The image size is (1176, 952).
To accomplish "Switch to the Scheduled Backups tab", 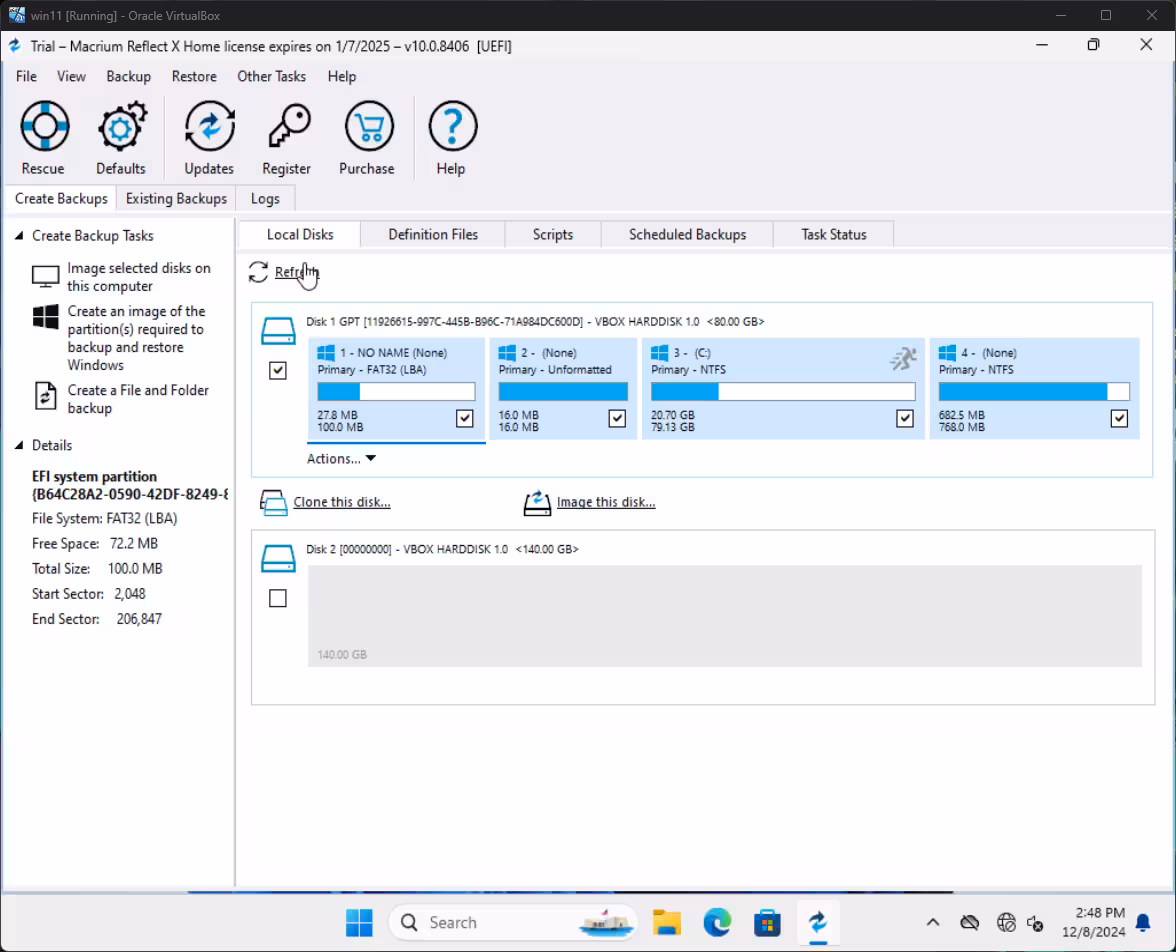I will (x=687, y=234).
